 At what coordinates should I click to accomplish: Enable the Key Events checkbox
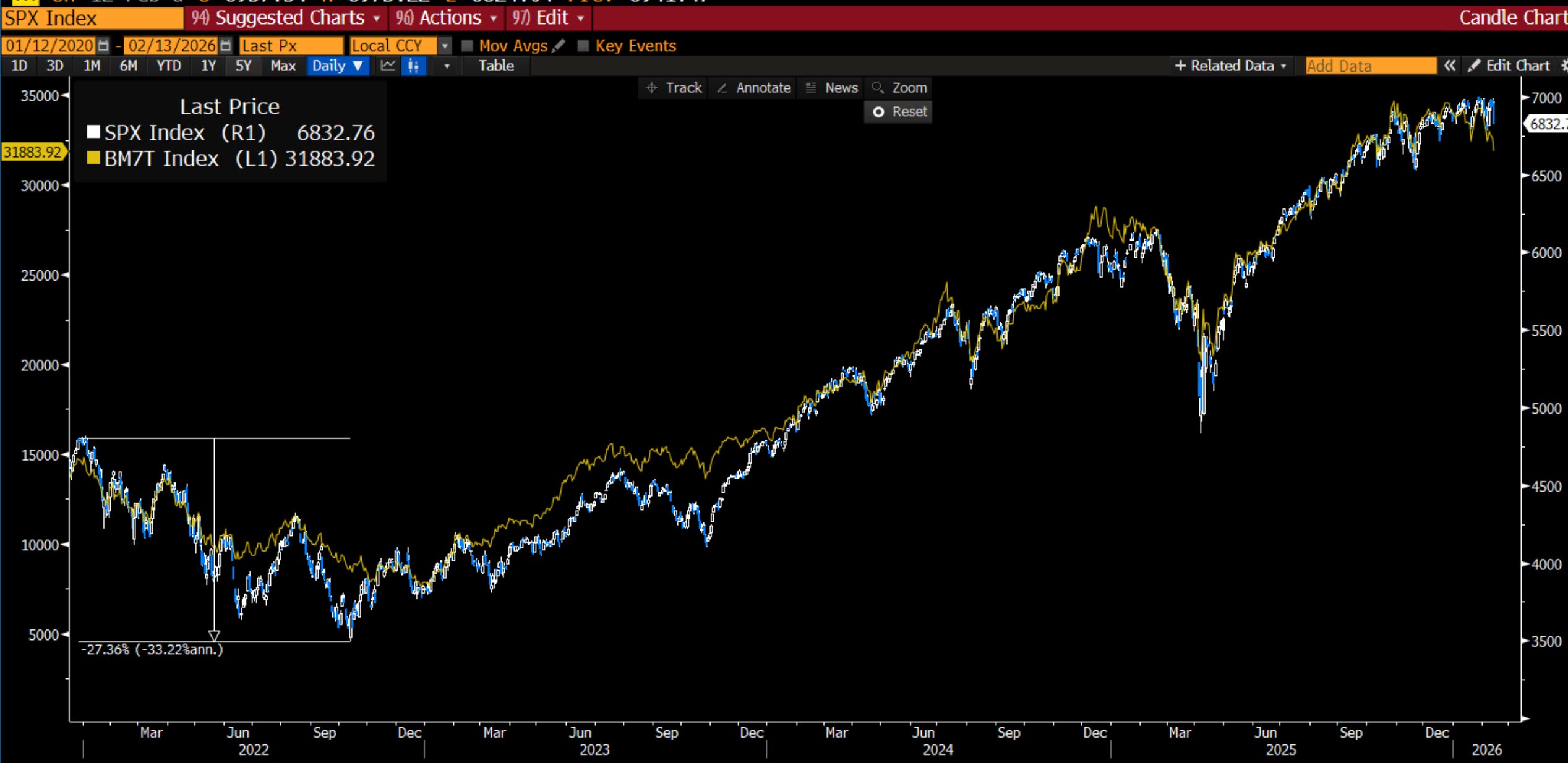pos(583,46)
